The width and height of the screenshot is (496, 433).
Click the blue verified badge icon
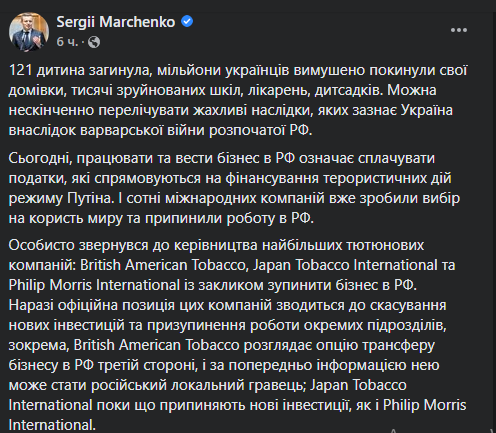[x=187, y=22]
